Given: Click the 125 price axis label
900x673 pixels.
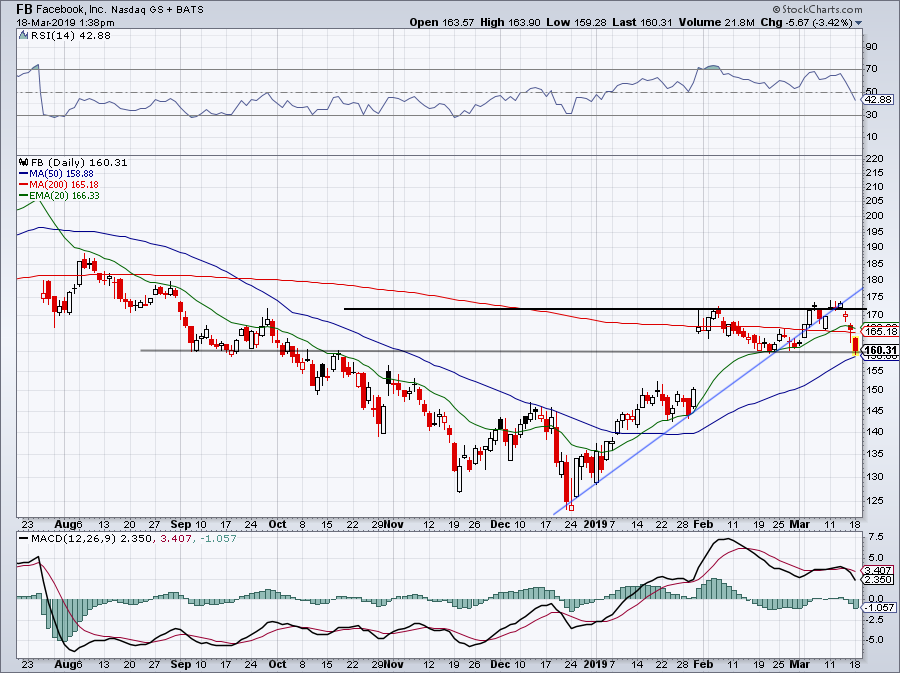Looking at the screenshot, I should click(874, 500).
